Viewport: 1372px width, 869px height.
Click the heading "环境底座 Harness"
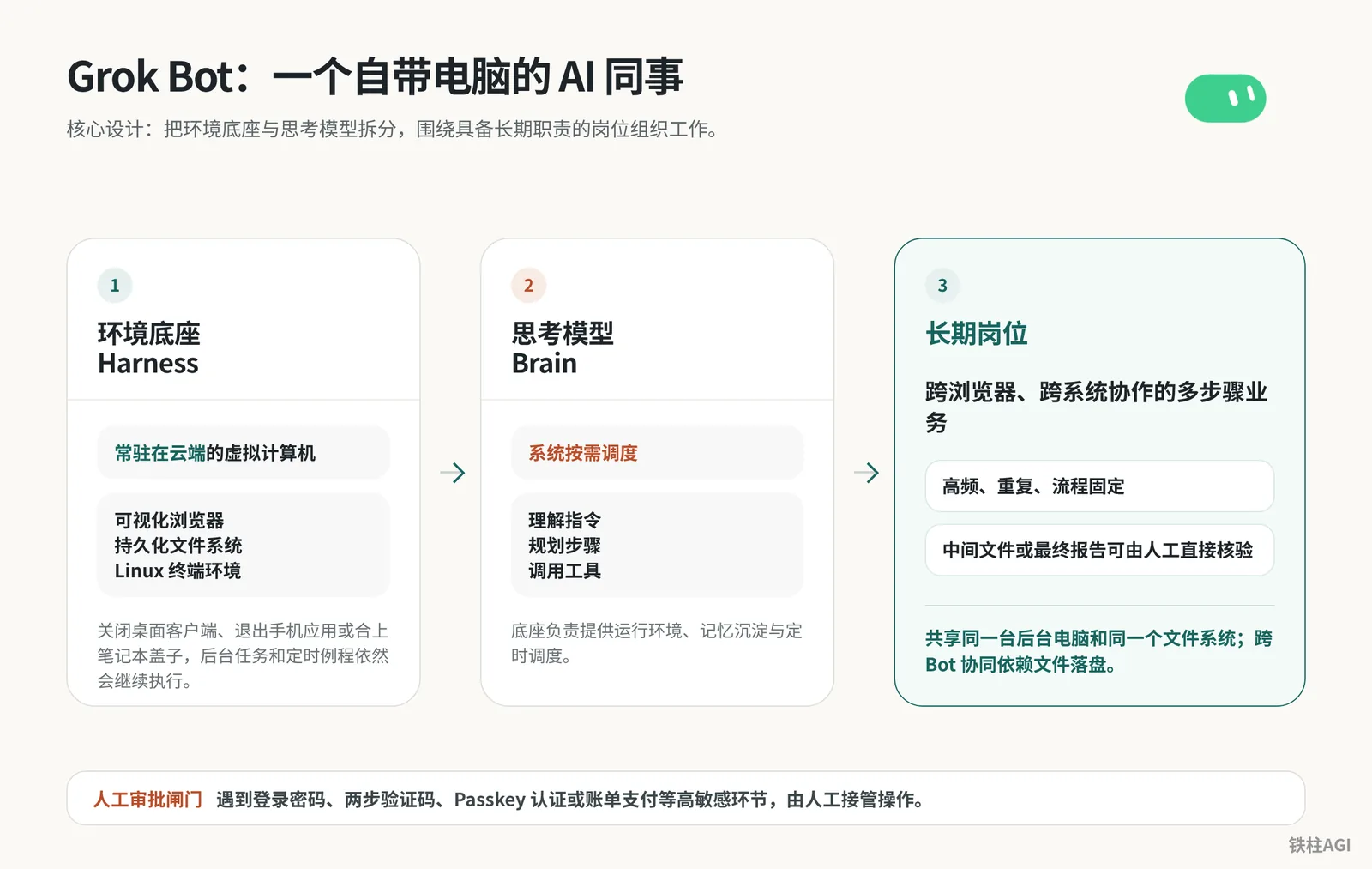coord(149,348)
